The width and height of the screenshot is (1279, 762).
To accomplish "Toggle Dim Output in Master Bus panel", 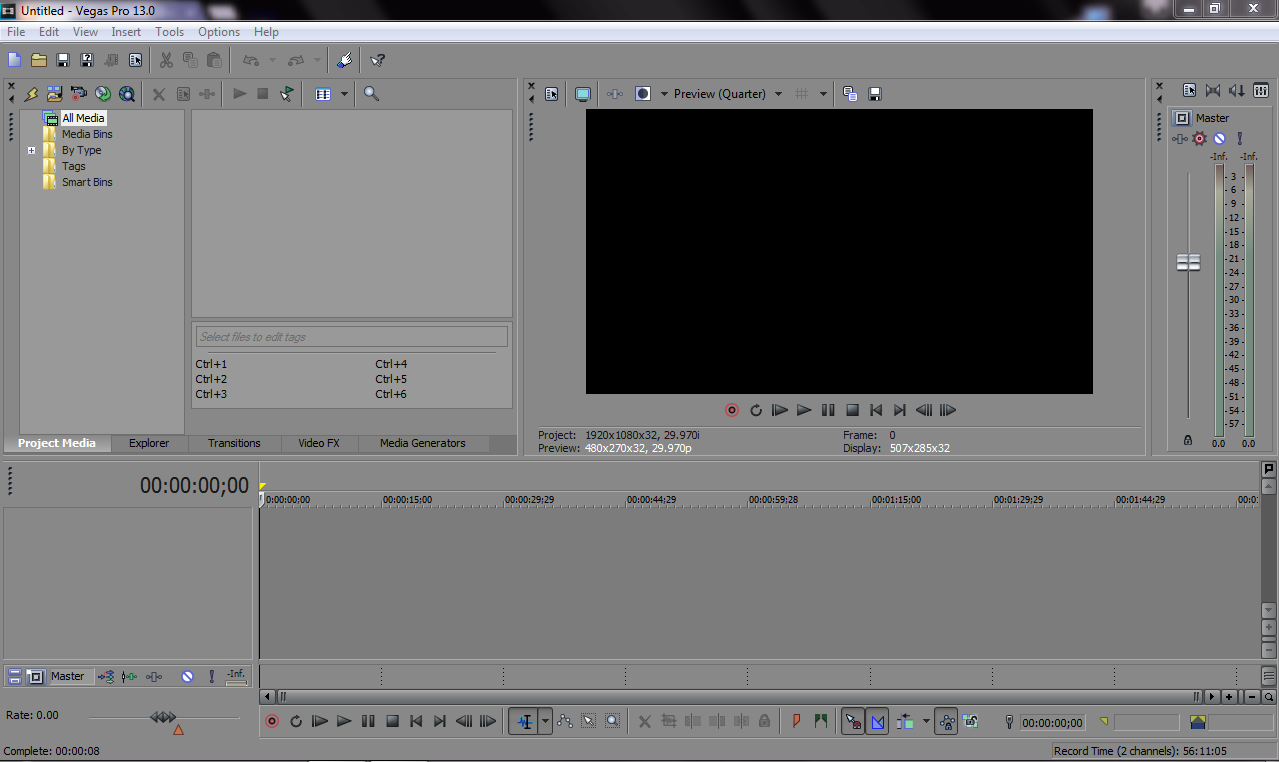I will point(1237,90).
